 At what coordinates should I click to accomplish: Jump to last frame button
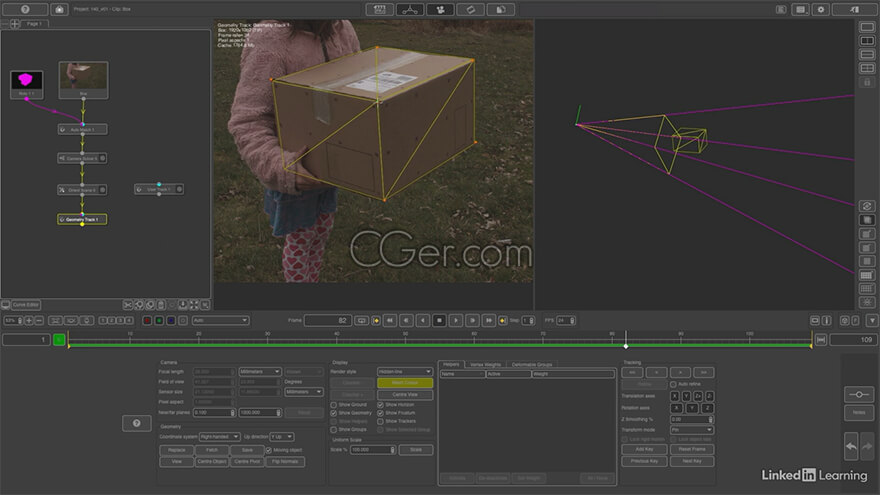click(x=489, y=320)
